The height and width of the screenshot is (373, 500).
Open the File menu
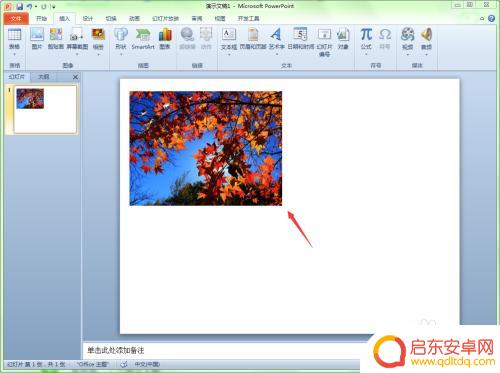[16, 18]
